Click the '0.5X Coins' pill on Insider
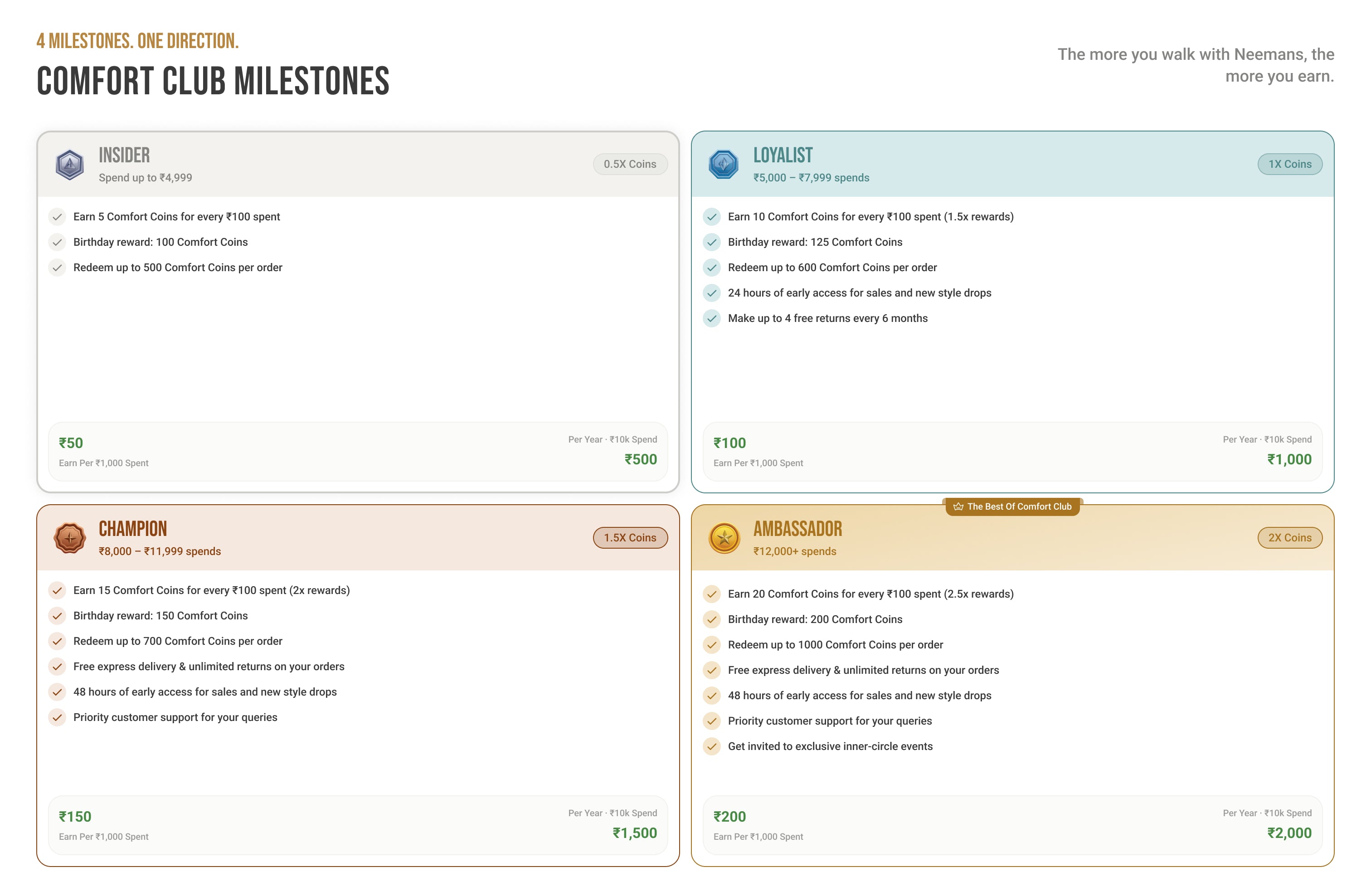Image resolution: width=1371 pixels, height=896 pixels. tap(630, 164)
